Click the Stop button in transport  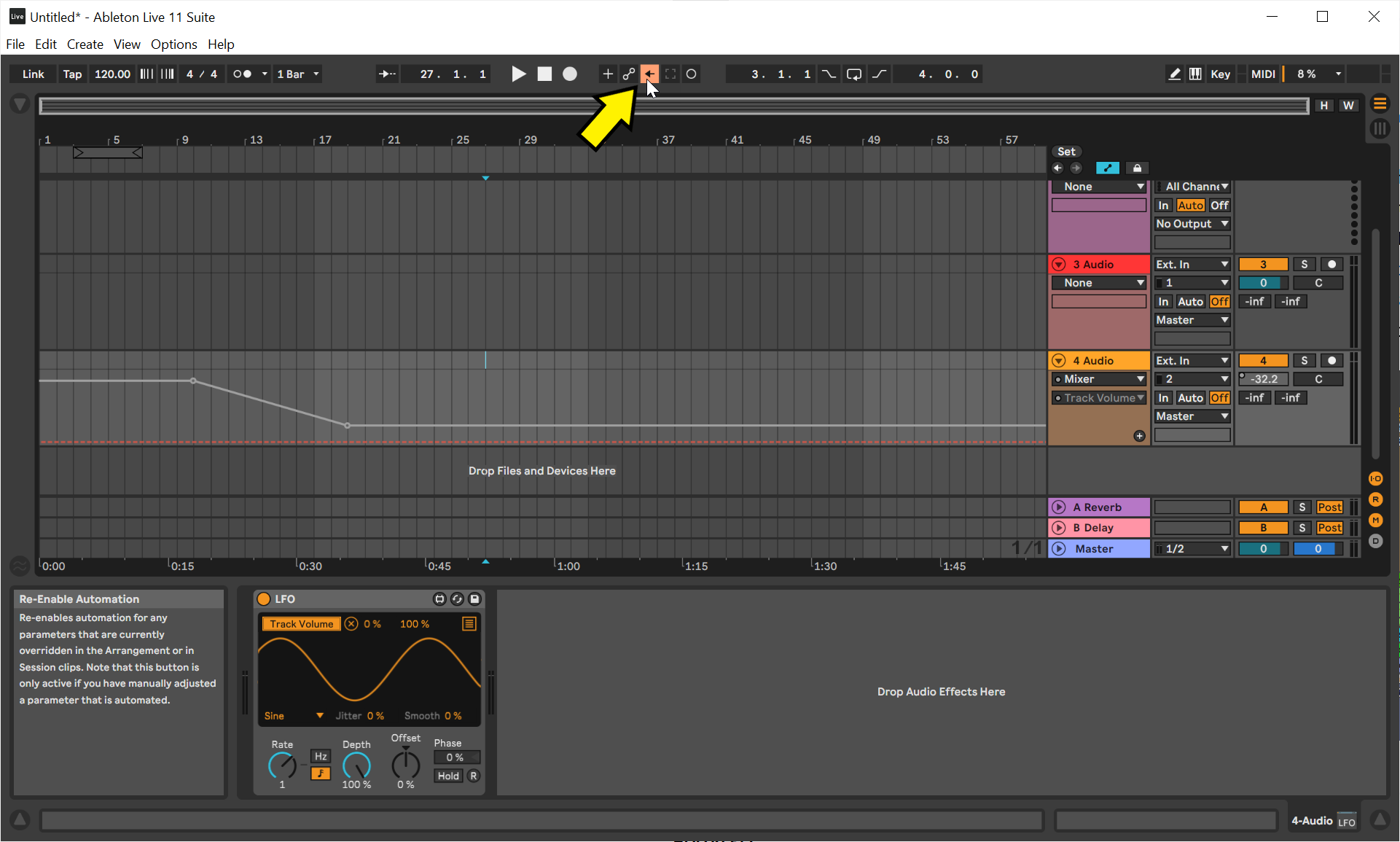pyautogui.click(x=544, y=74)
